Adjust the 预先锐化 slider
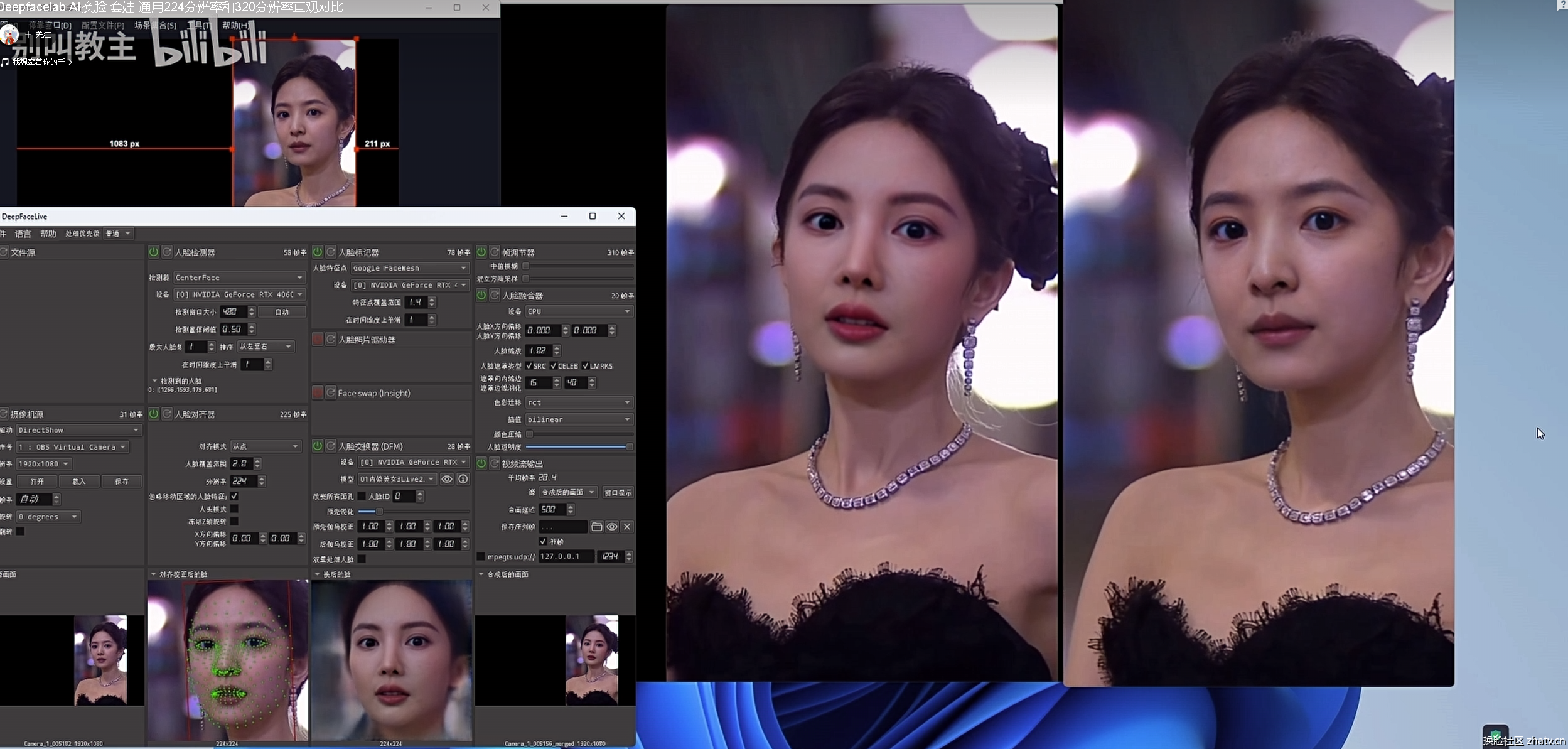Viewport: 1568px width, 749px height. click(x=413, y=512)
